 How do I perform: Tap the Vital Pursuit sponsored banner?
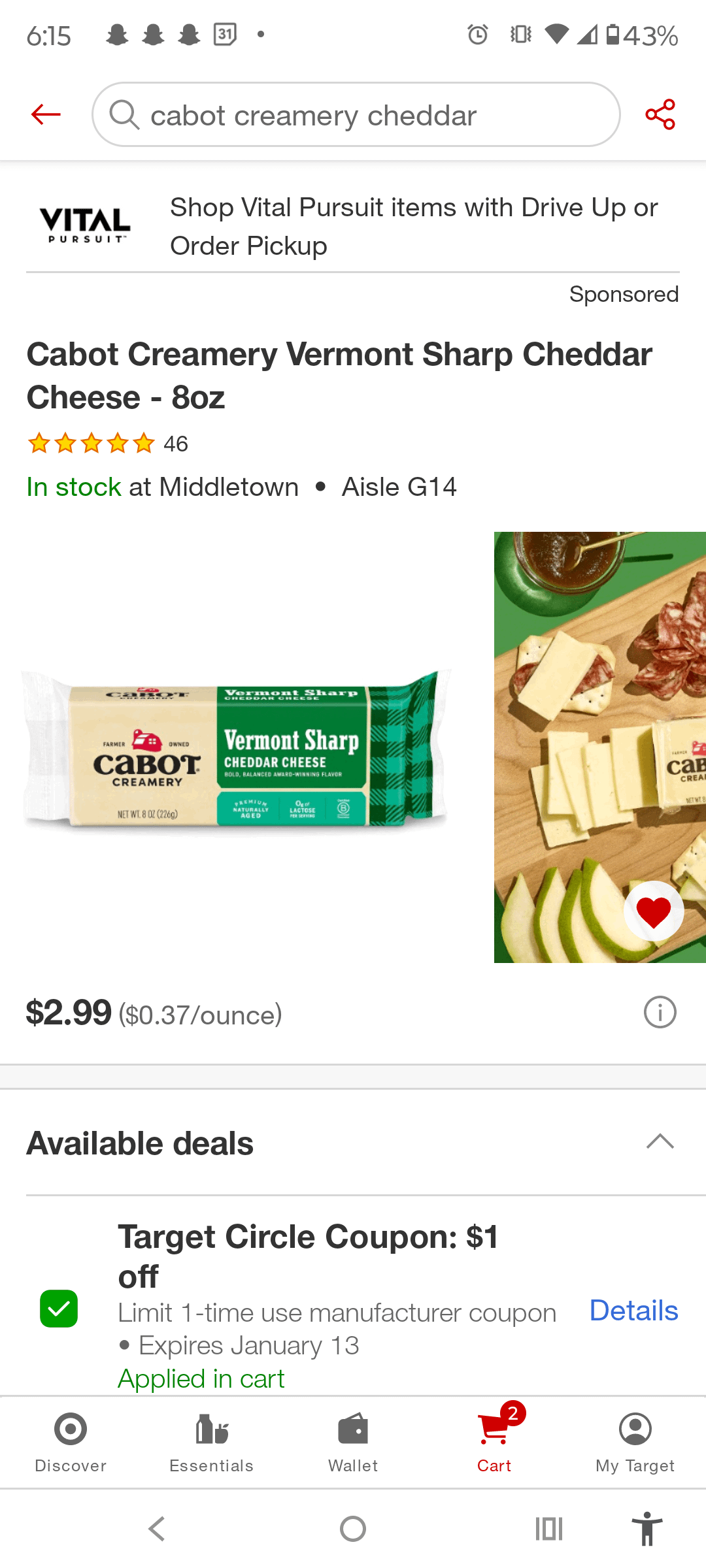pos(353,226)
